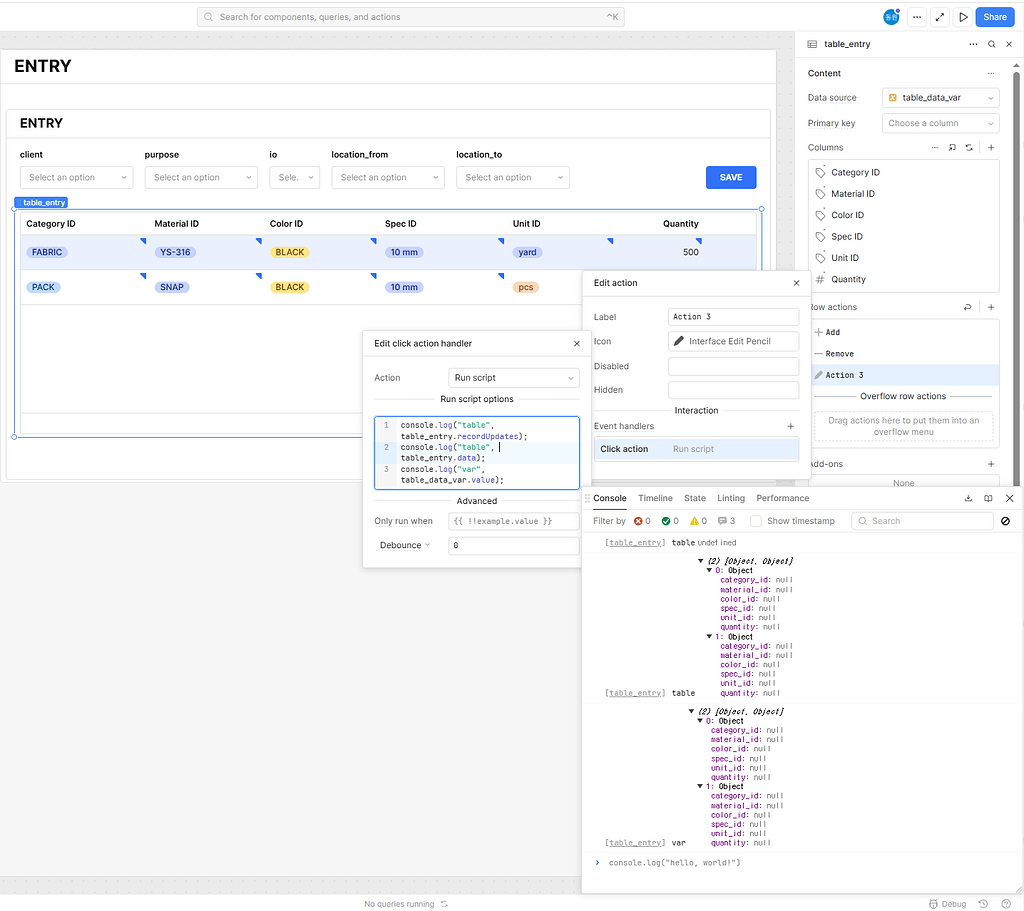Regenerate columns with the refresh icon
The height and width of the screenshot is (911, 1024).
(x=968, y=147)
